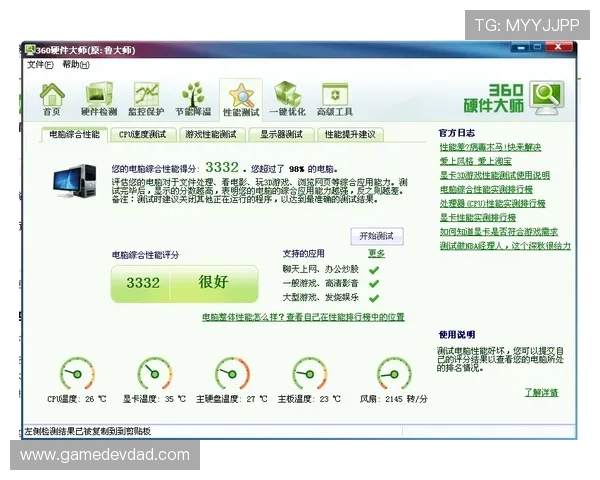Switch to 电脑综合性能 tab
The height and width of the screenshot is (480, 600).
pos(74,134)
